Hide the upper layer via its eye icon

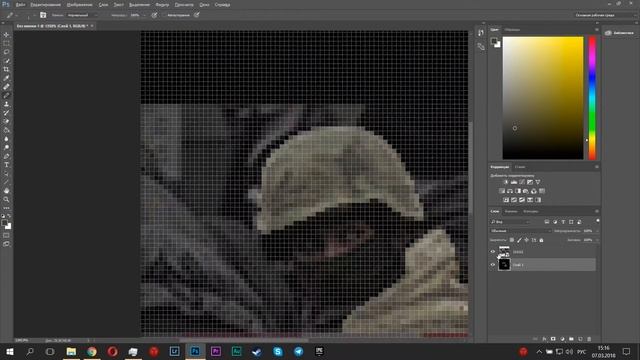pos(493,252)
